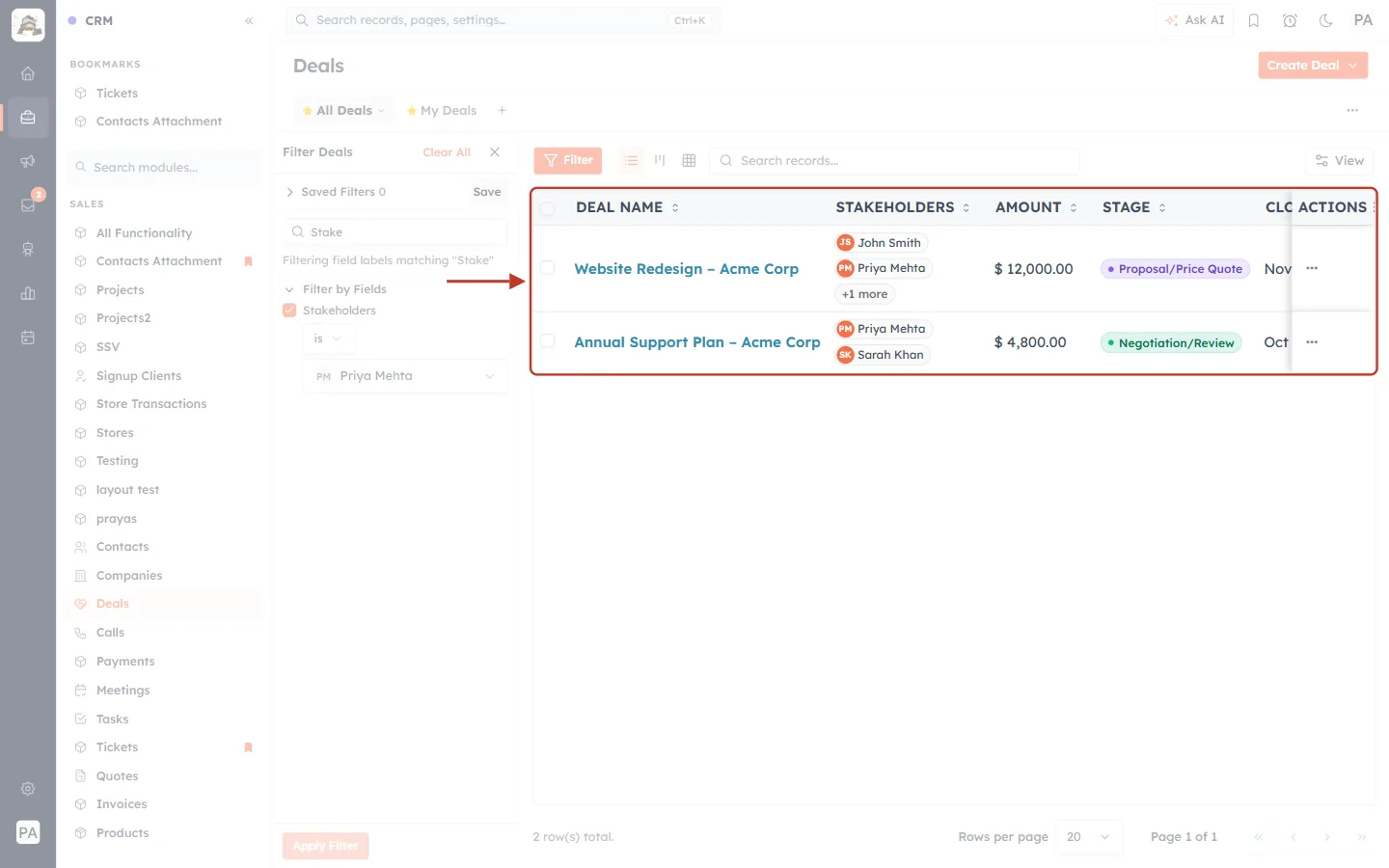Open the "is" operator dropdown

pos(328,339)
